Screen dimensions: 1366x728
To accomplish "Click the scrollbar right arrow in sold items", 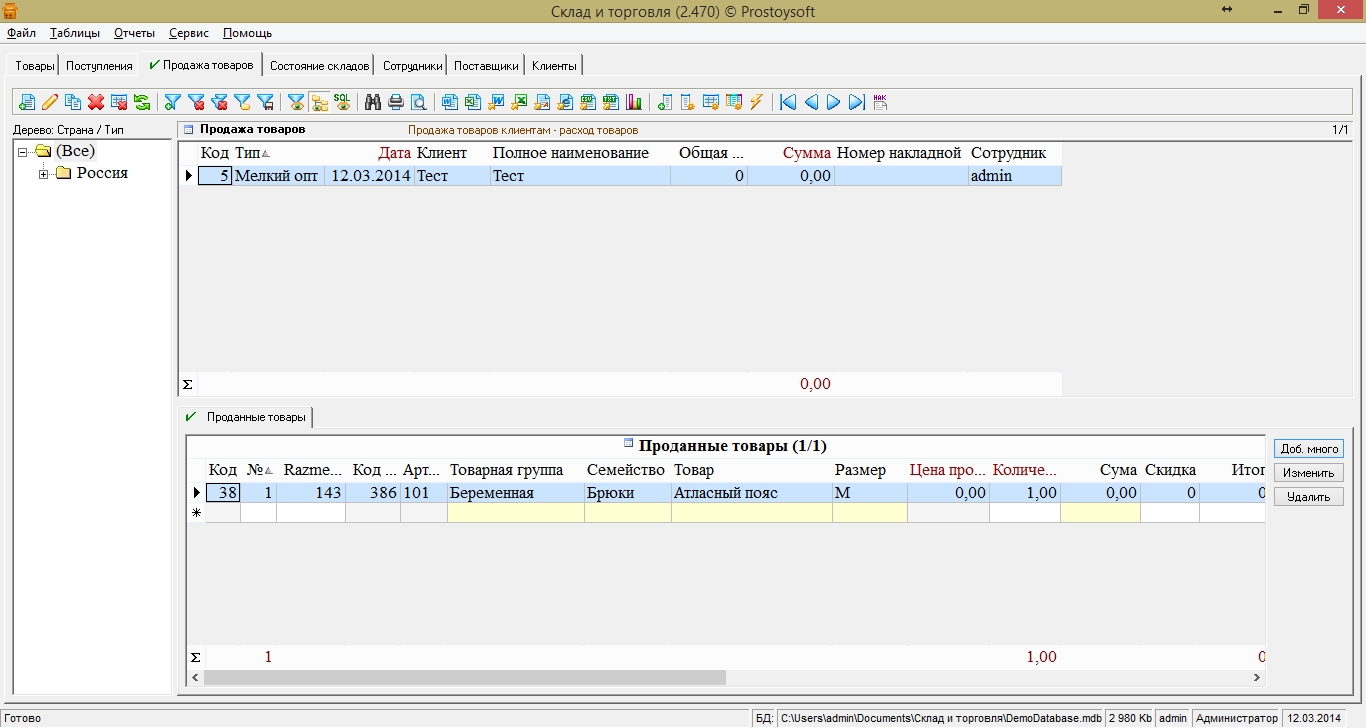I will pos(1257,678).
